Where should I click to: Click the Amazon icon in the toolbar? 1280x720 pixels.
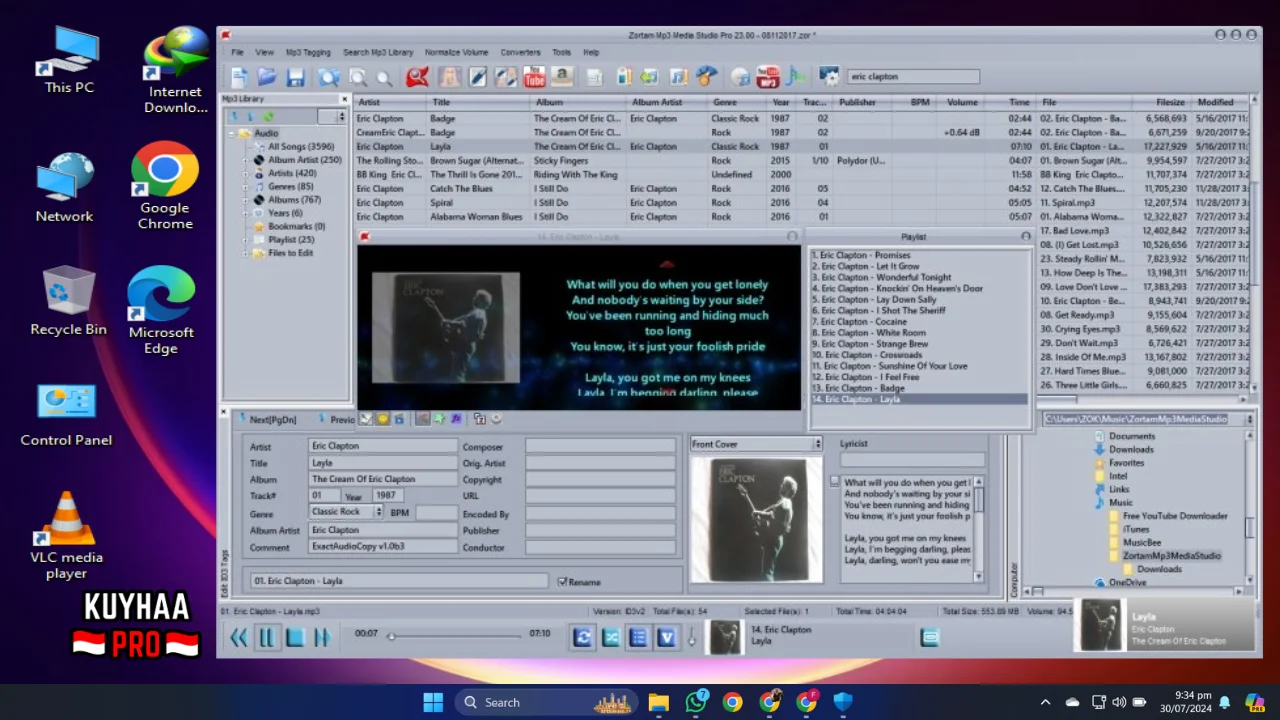pos(561,77)
